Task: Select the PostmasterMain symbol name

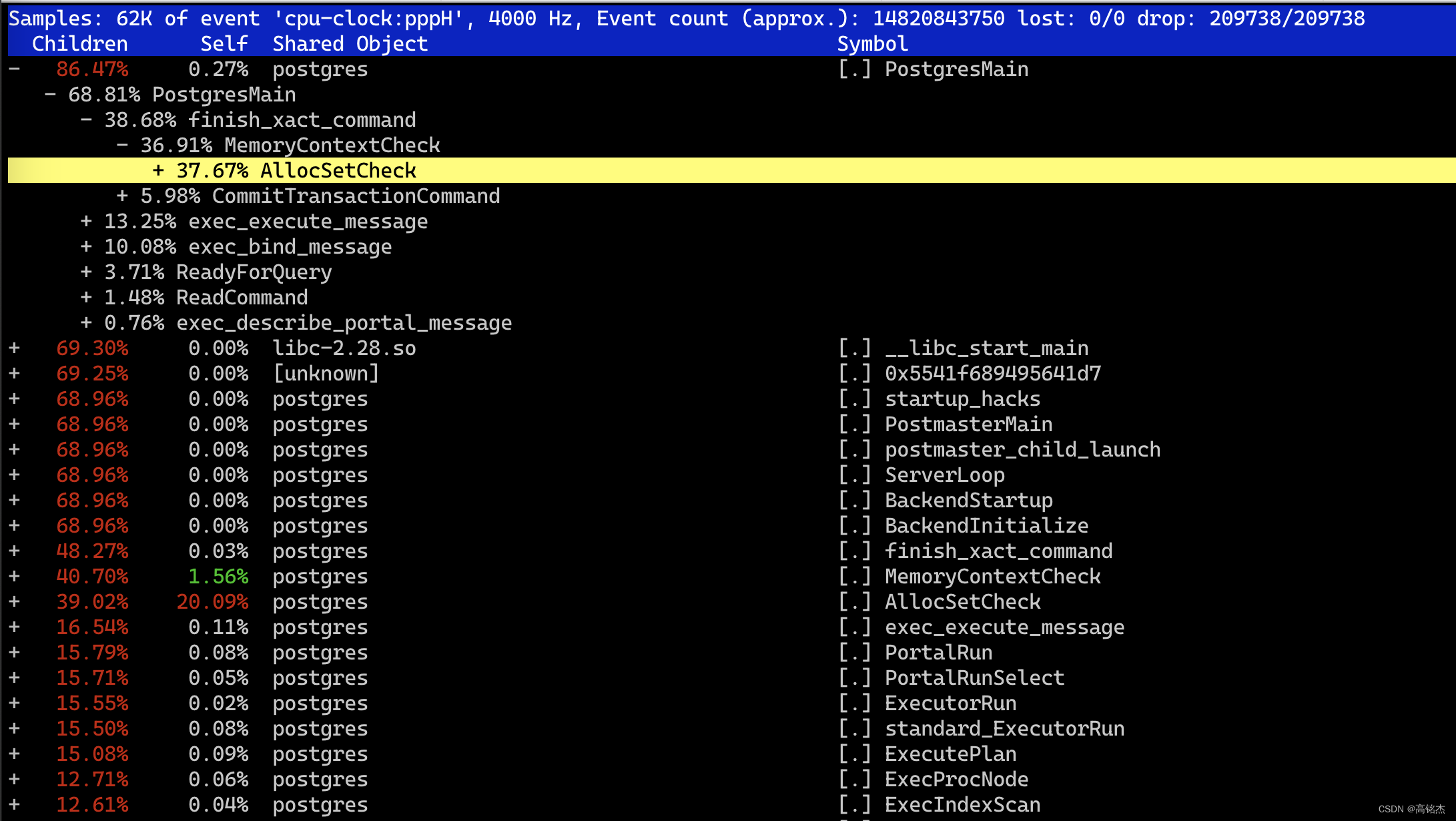Action: [969, 425]
